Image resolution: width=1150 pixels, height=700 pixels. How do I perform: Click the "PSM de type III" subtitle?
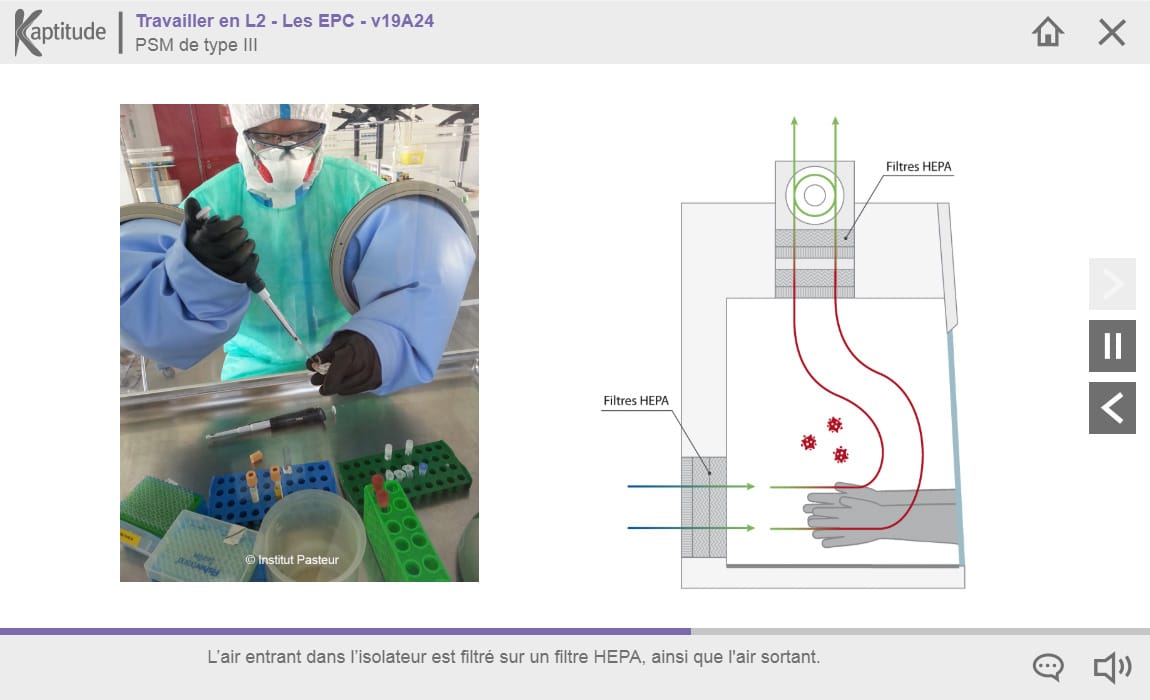196,45
